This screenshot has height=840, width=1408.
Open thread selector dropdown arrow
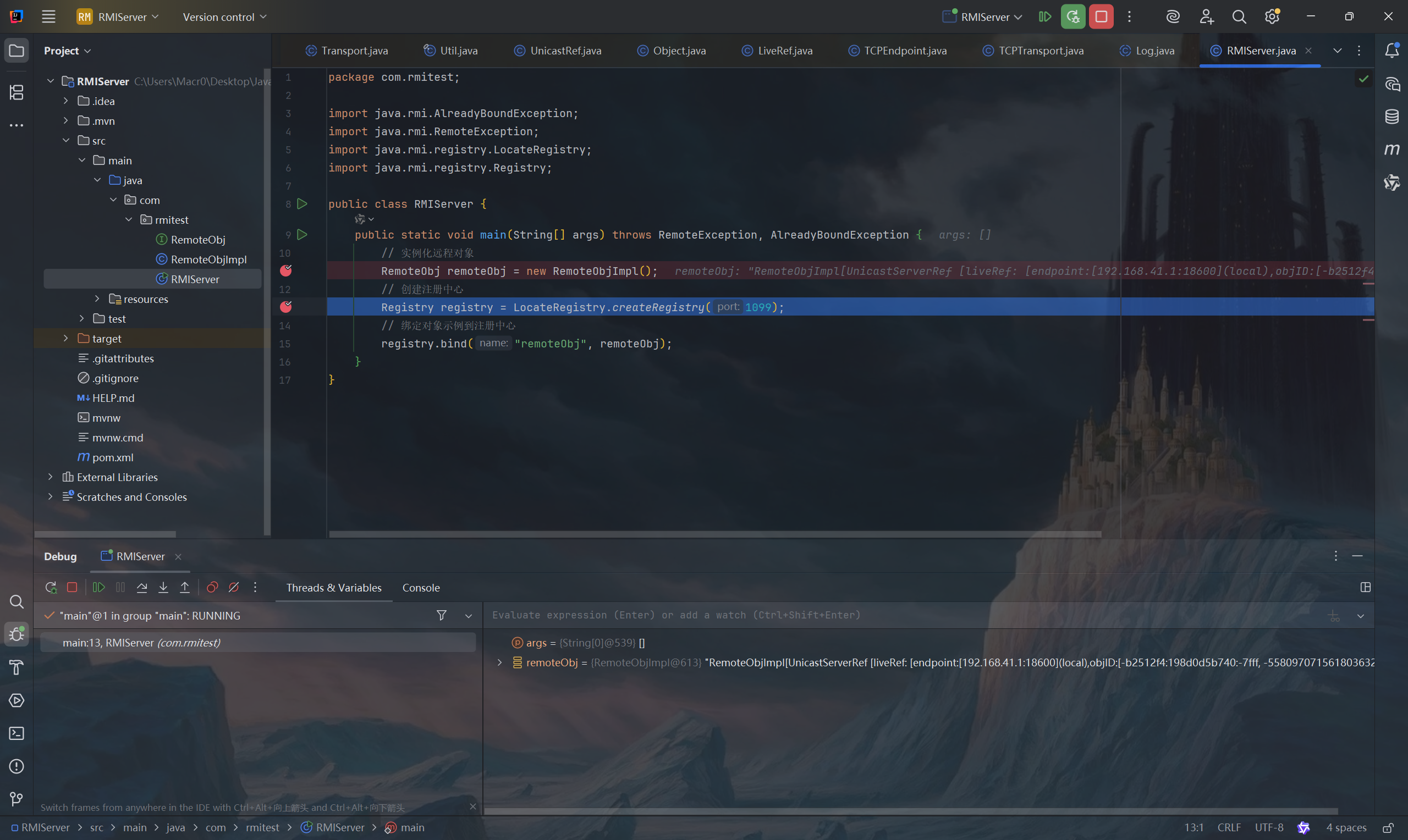(468, 615)
